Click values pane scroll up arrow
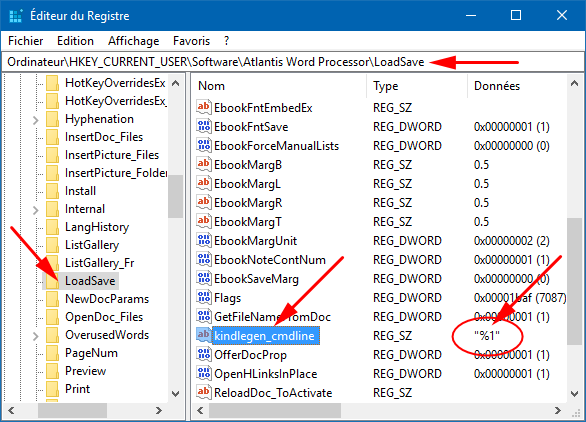 click(x=574, y=83)
